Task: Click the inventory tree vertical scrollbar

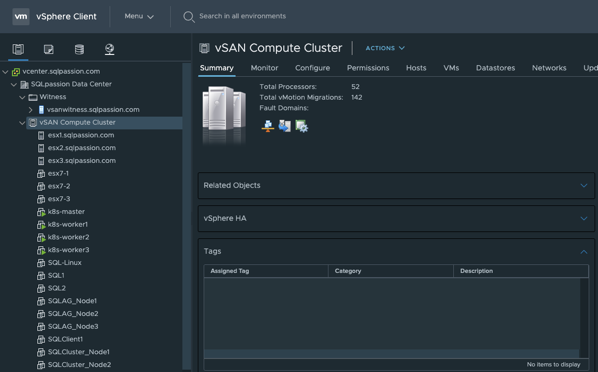Action: (186, 217)
